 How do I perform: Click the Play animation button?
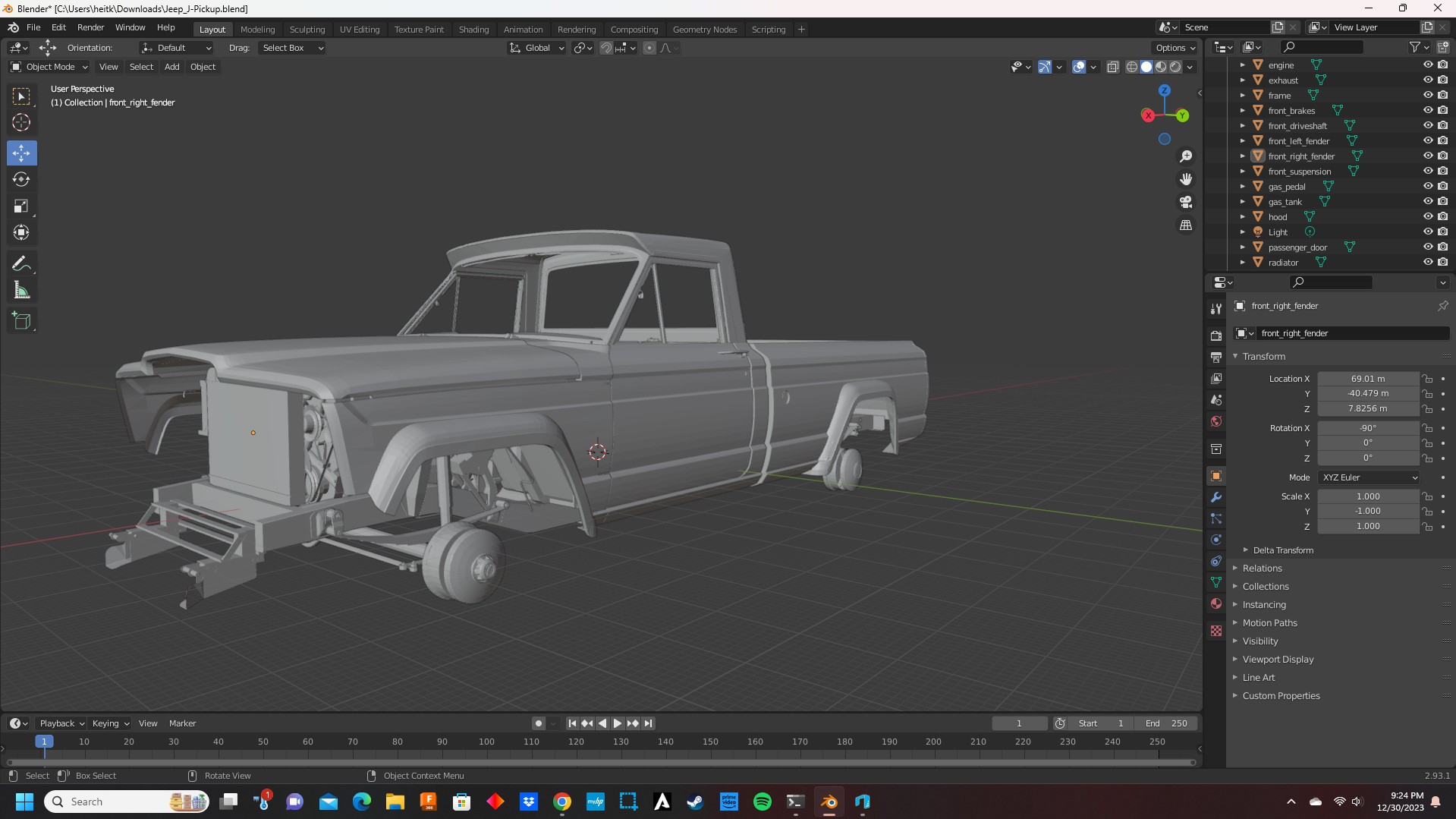click(x=618, y=723)
